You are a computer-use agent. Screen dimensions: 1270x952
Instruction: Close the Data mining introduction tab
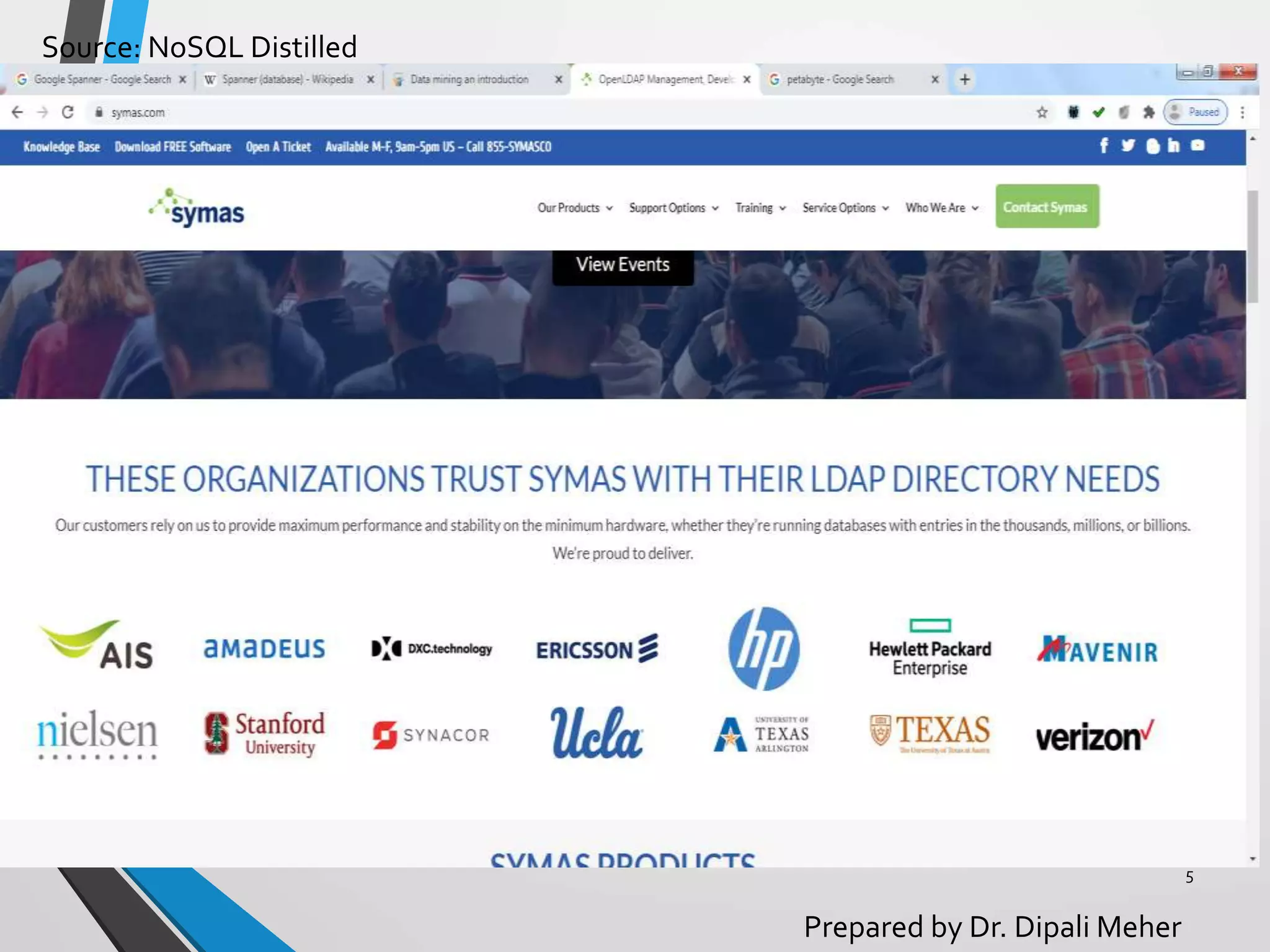click(558, 79)
